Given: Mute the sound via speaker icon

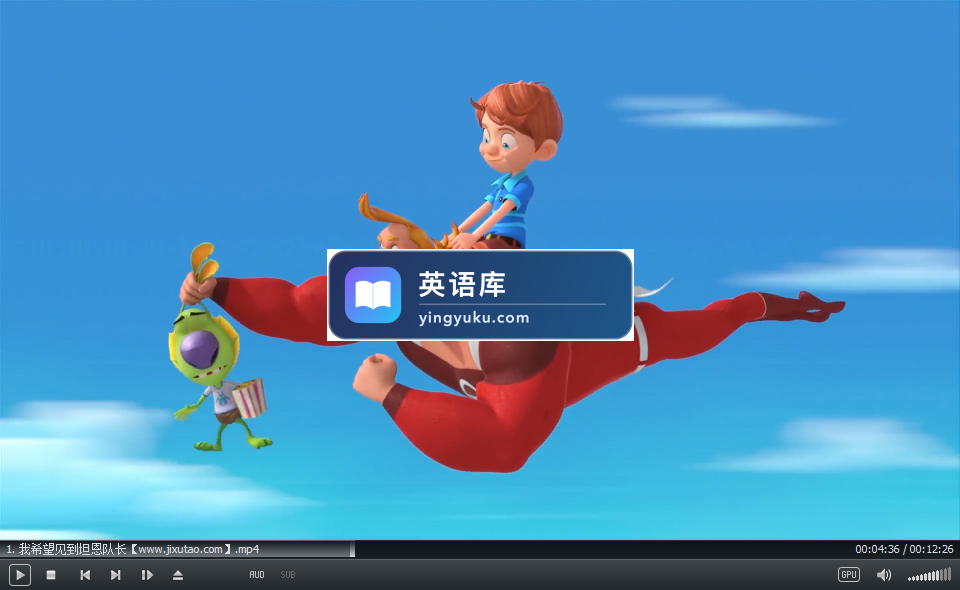Looking at the screenshot, I should pos(883,575).
